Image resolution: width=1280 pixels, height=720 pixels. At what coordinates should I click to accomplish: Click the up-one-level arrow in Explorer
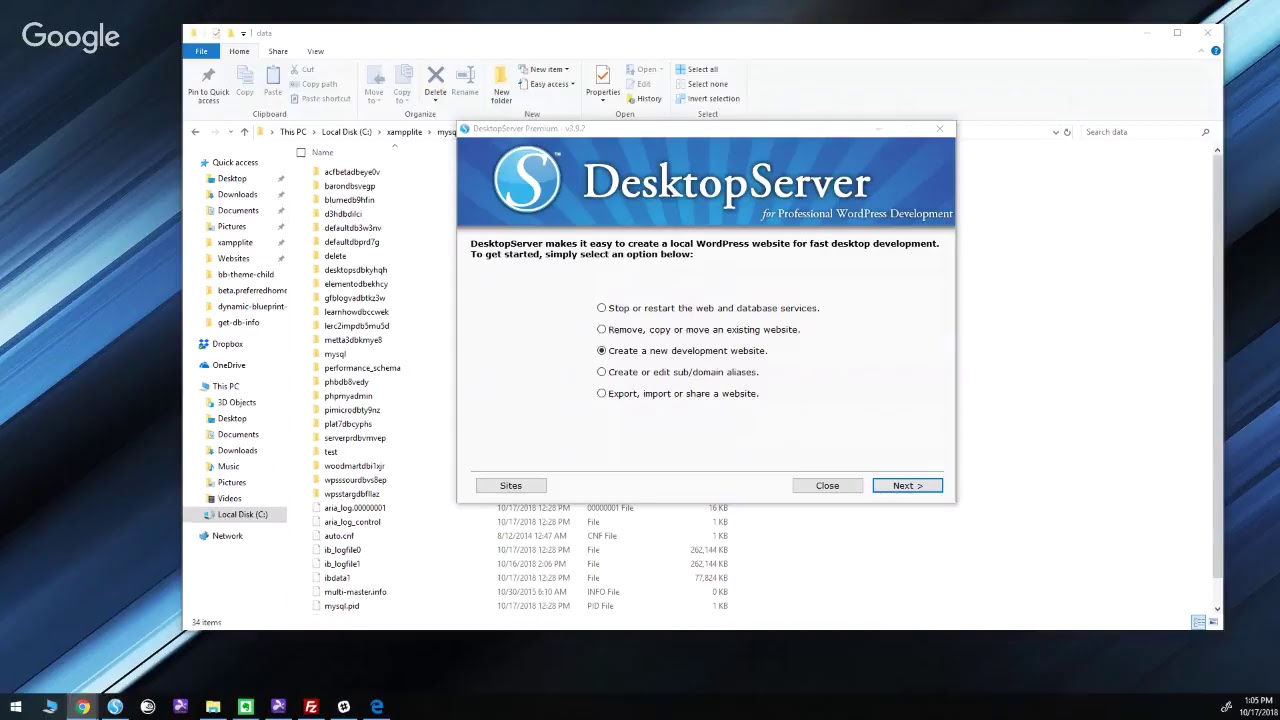(x=244, y=132)
